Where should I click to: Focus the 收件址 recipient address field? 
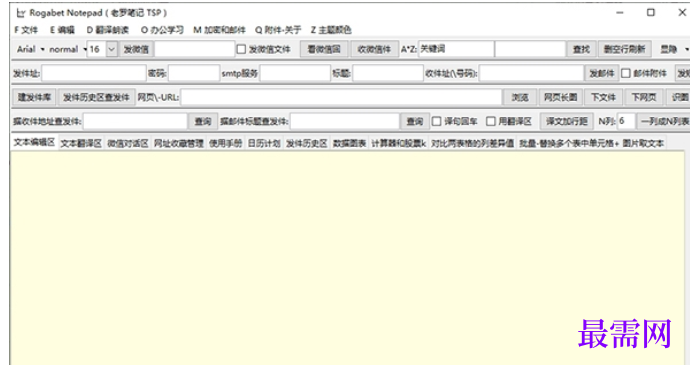[x=531, y=74]
